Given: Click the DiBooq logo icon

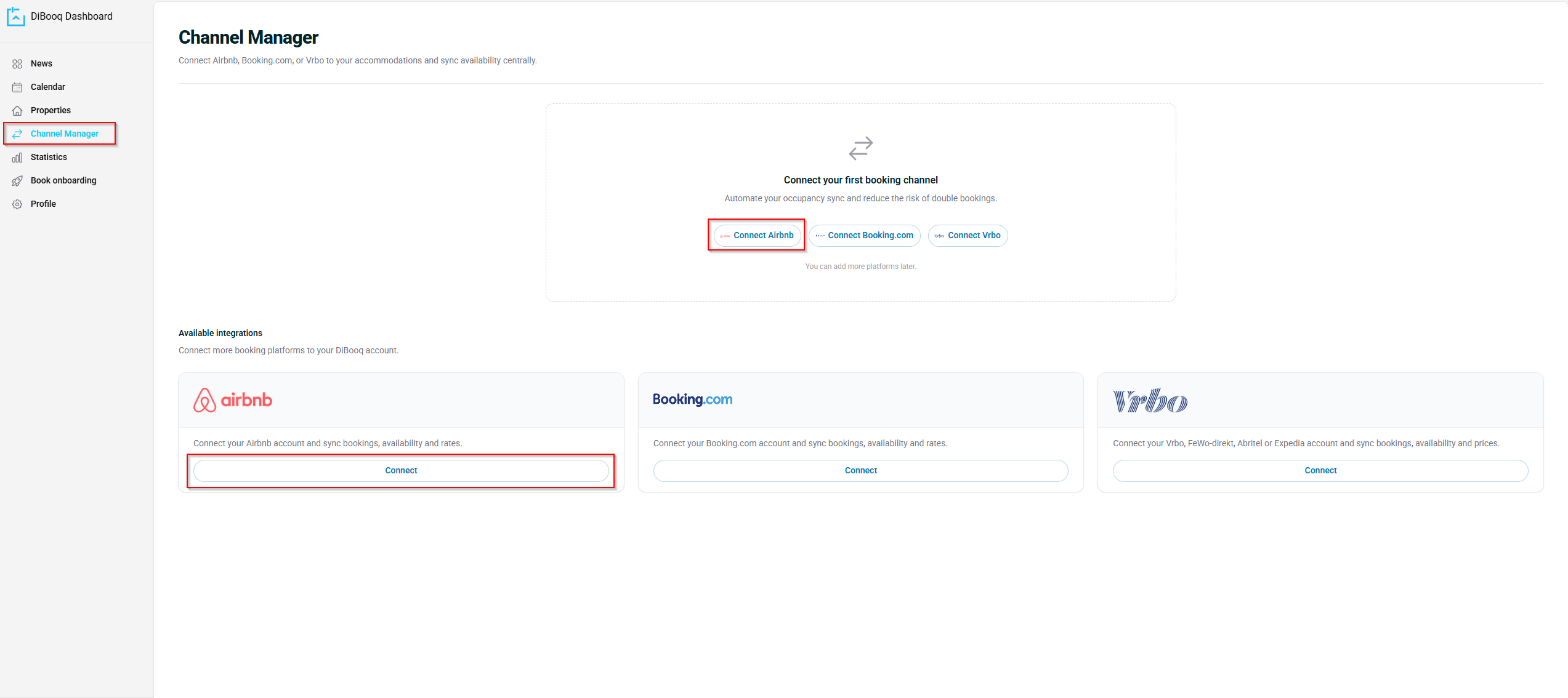Looking at the screenshot, I should coord(16,17).
